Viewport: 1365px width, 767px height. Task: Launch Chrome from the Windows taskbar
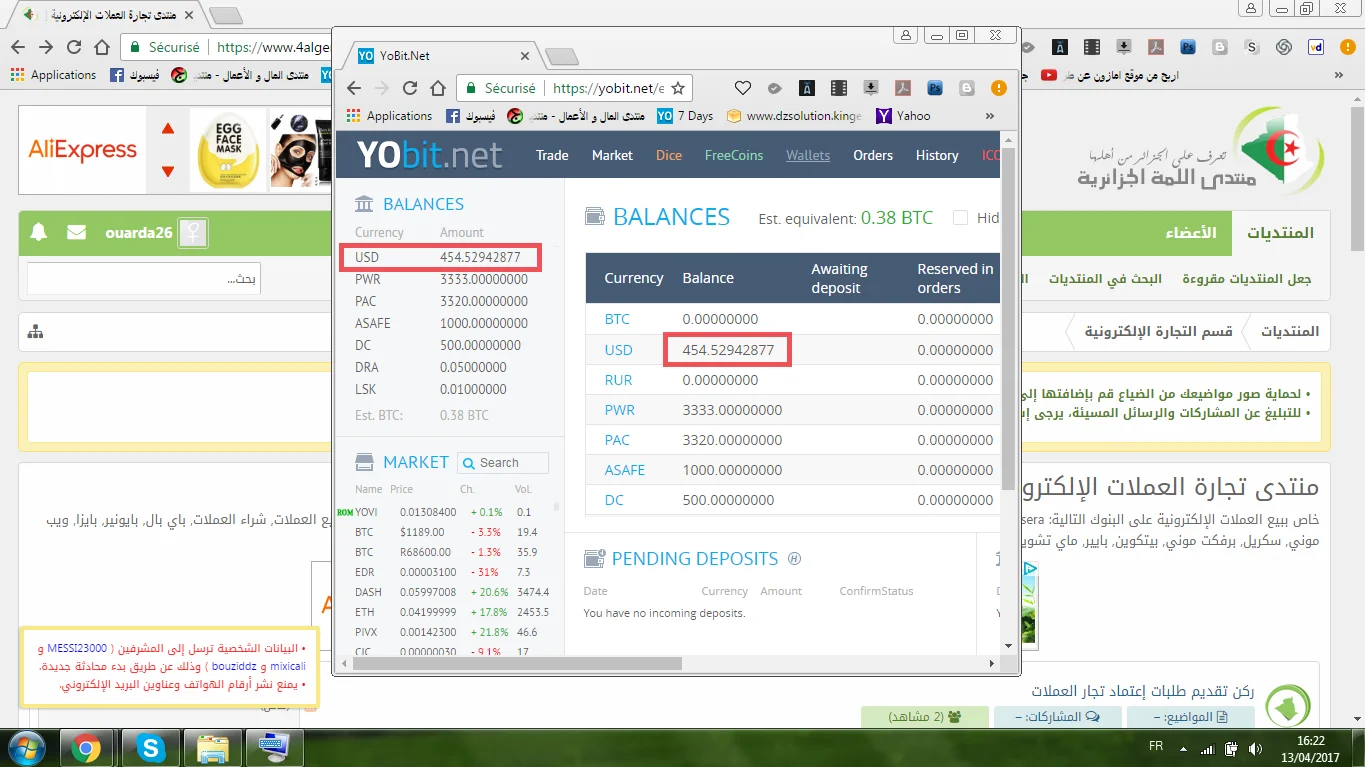(86, 748)
